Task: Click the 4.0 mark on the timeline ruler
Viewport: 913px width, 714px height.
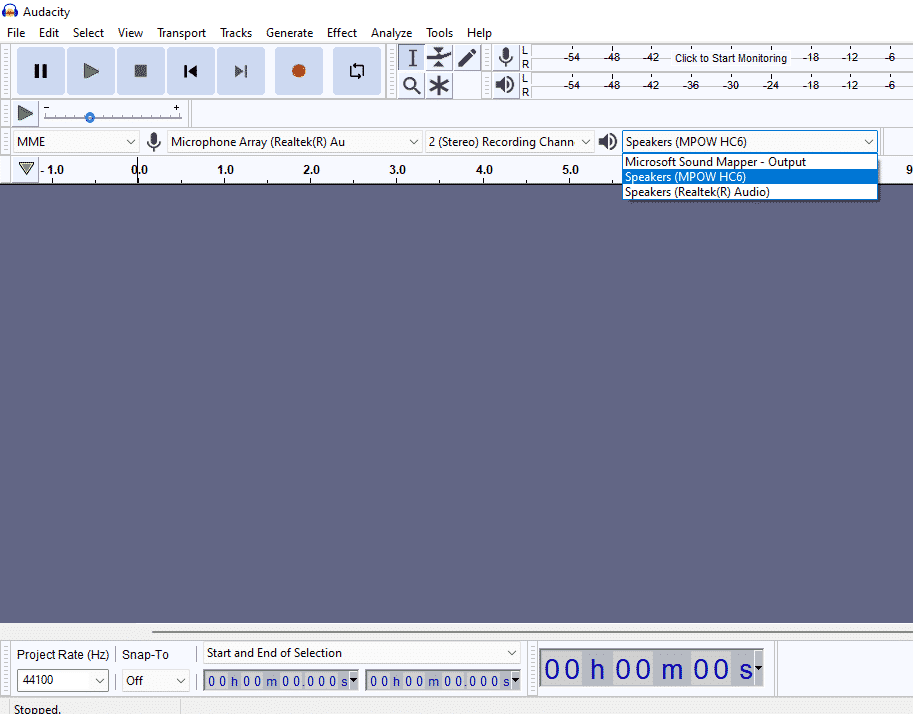Action: [x=484, y=169]
